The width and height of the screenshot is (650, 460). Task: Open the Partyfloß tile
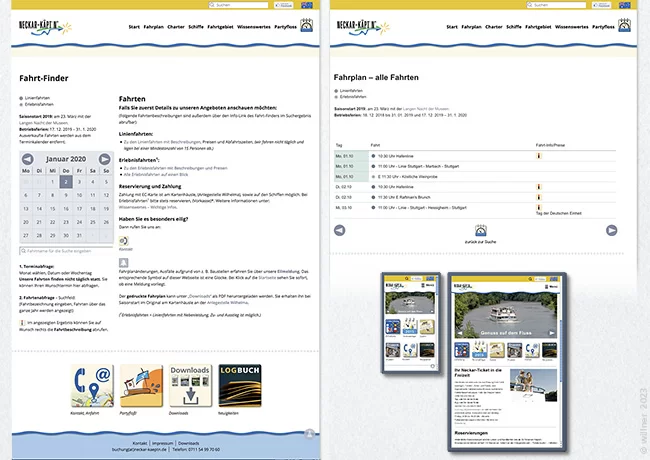tap(141, 385)
